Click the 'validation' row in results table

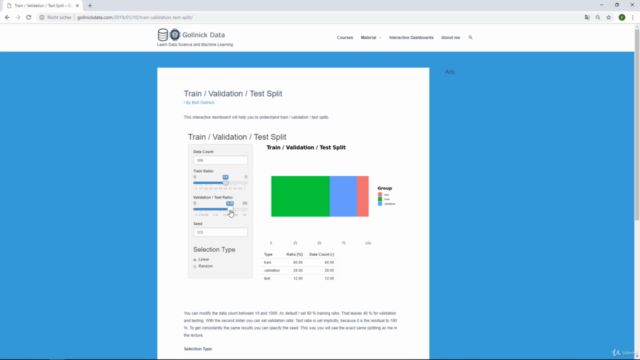[299, 270]
